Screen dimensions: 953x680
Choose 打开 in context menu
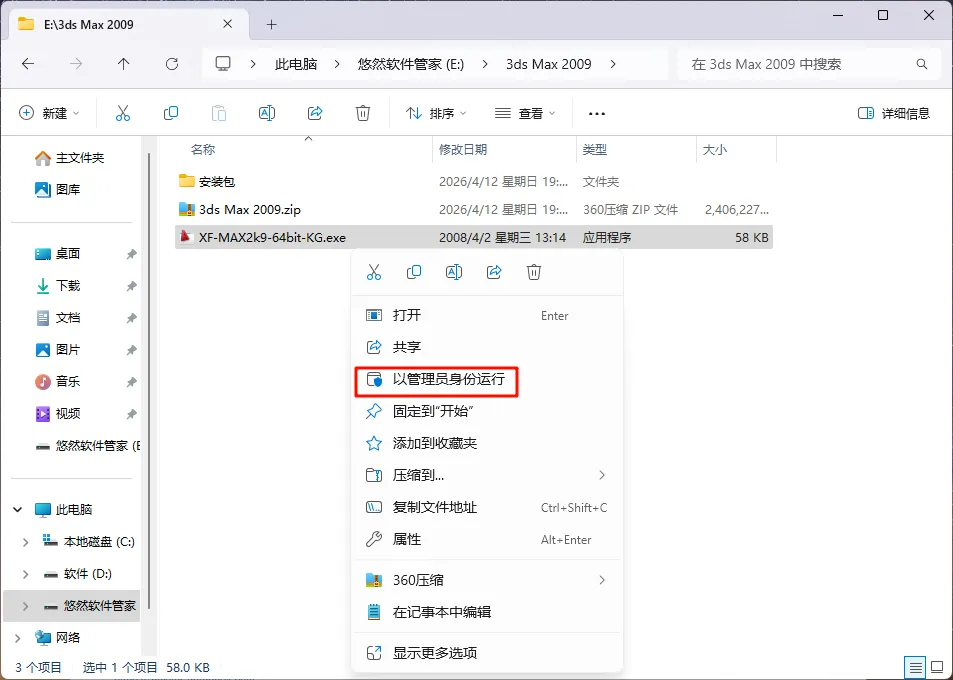pyautogui.click(x=487, y=315)
